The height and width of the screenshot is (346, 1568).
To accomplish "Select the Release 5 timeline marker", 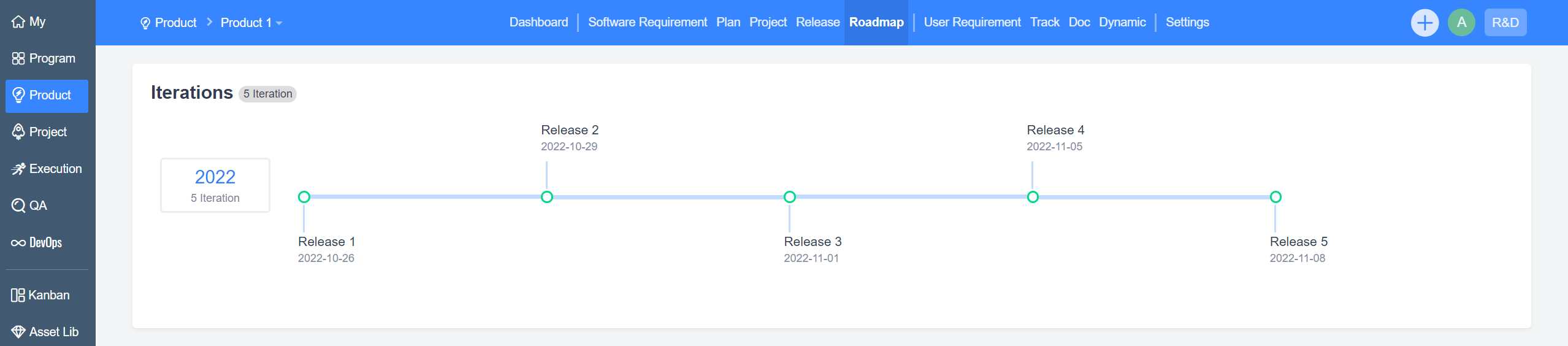I will click(x=1275, y=197).
